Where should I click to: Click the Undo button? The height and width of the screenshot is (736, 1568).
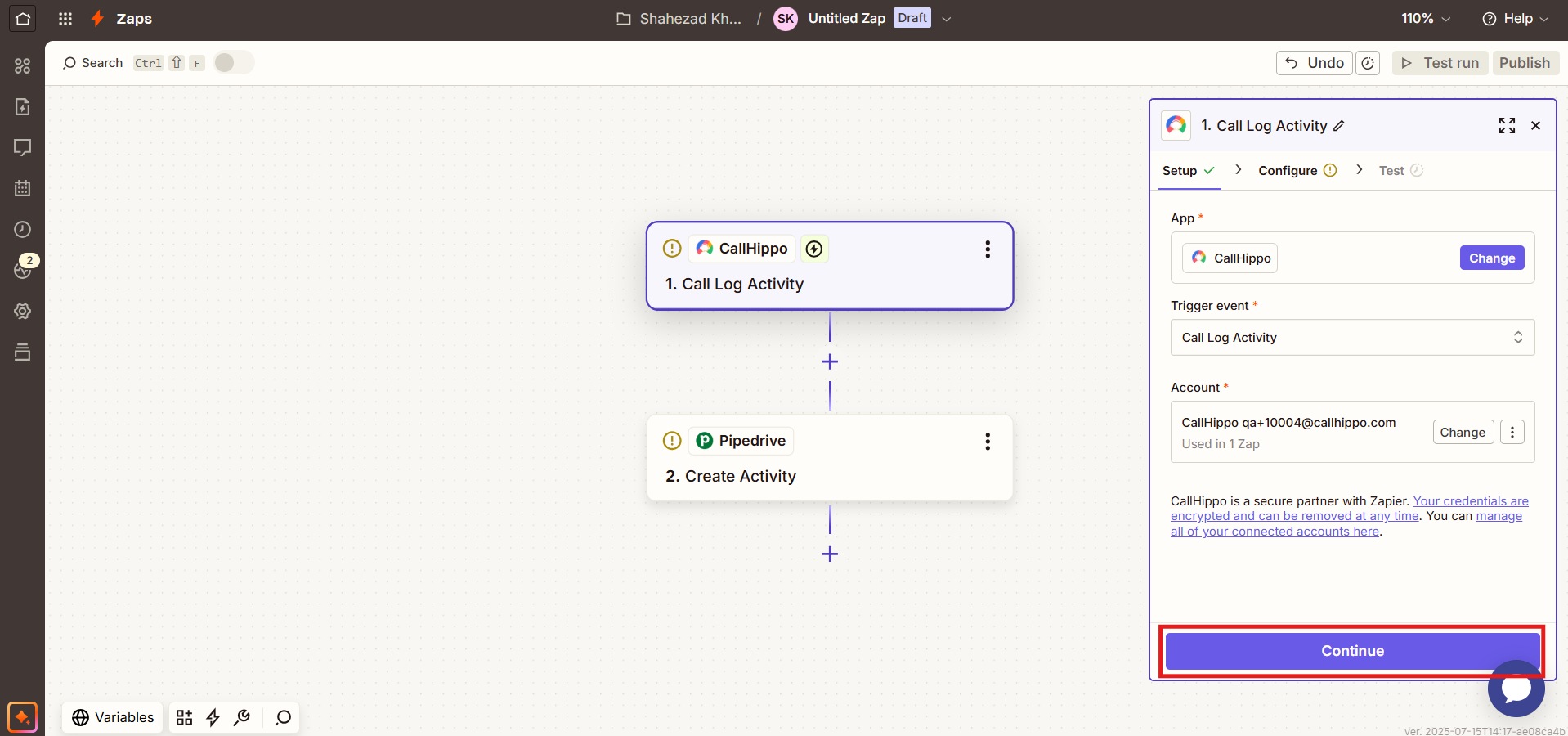pyautogui.click(x=1314, y=63)
